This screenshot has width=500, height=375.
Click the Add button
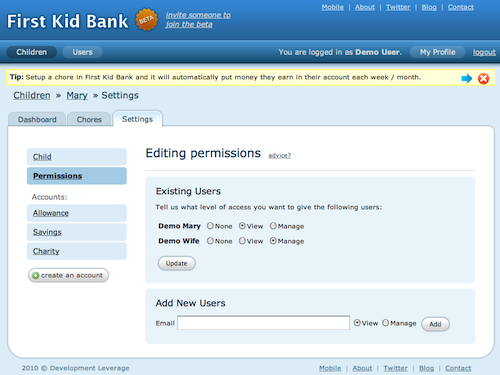435,324
